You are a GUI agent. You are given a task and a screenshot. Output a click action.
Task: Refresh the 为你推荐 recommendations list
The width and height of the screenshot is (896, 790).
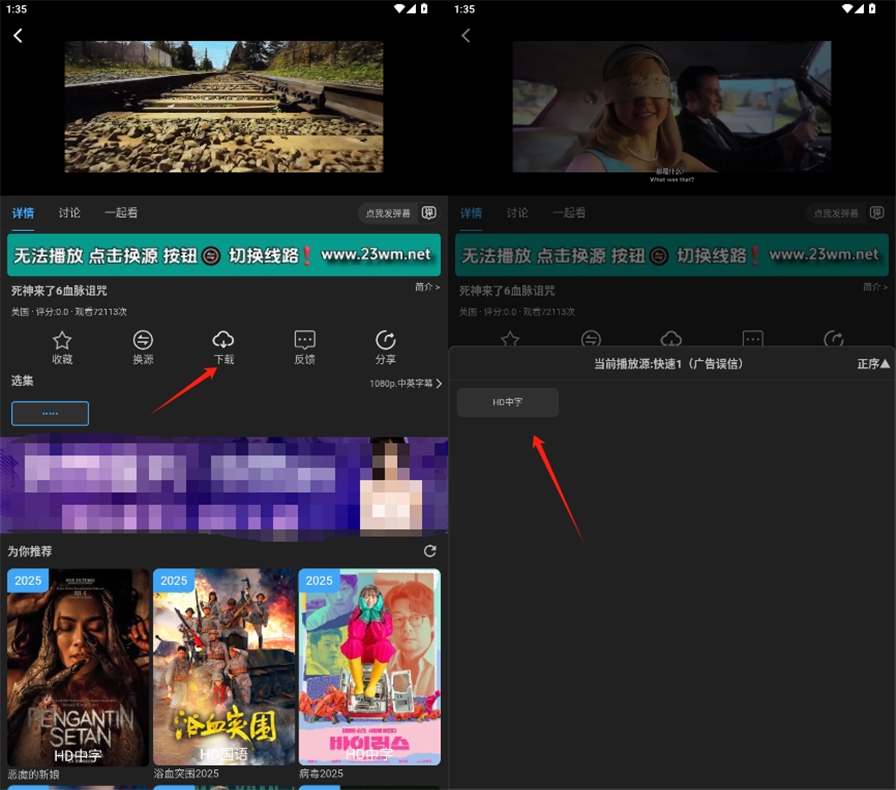coord(430,551)
